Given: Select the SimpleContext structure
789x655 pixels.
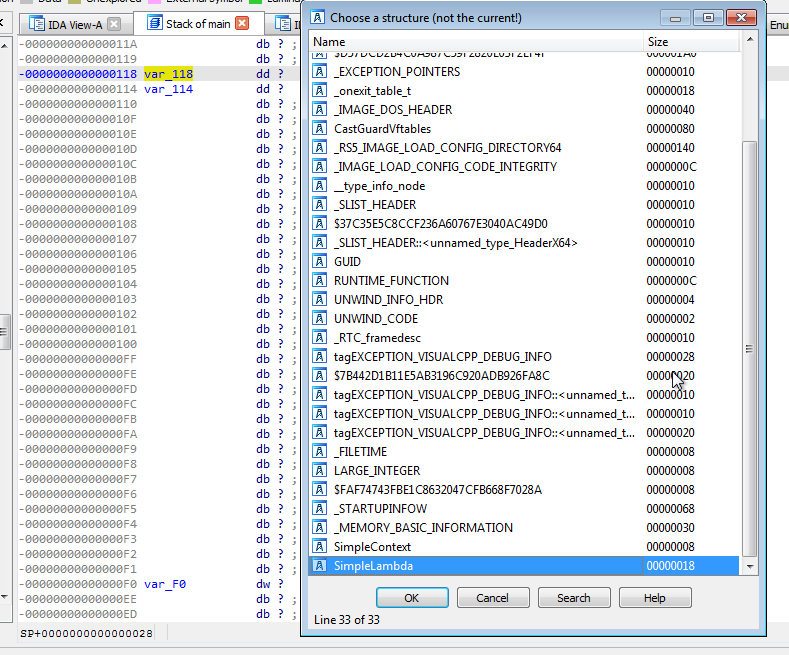Looking at the screenshot, I should pos(372,547).
